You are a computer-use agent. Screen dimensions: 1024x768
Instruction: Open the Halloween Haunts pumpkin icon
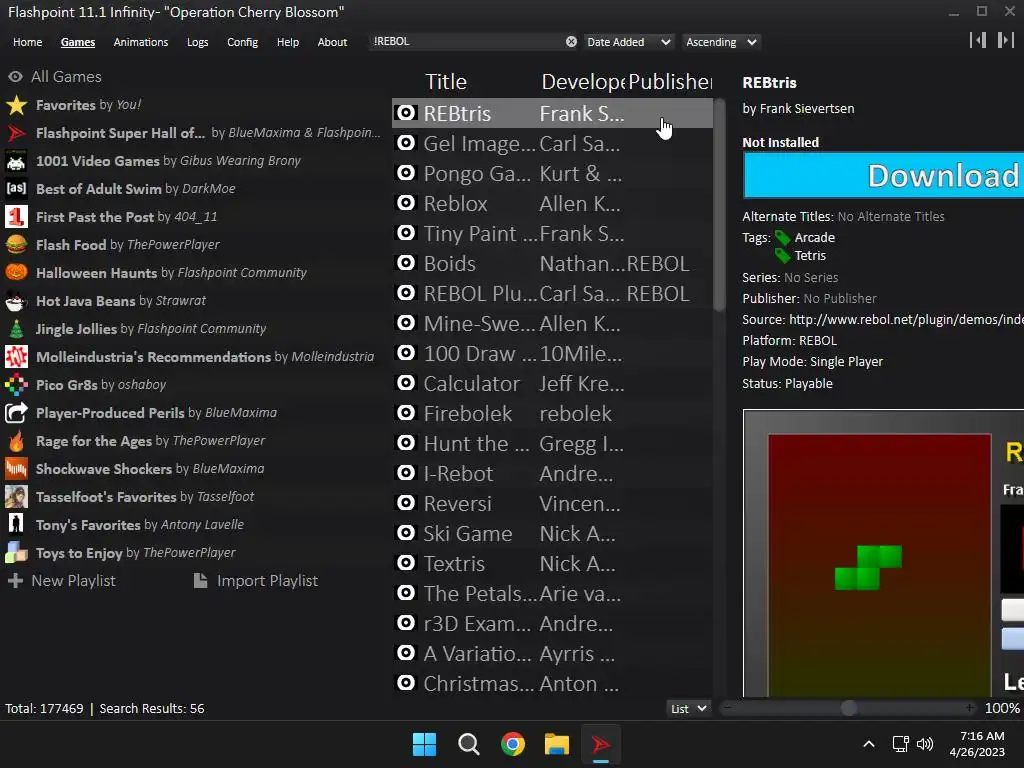click(16, 273)
